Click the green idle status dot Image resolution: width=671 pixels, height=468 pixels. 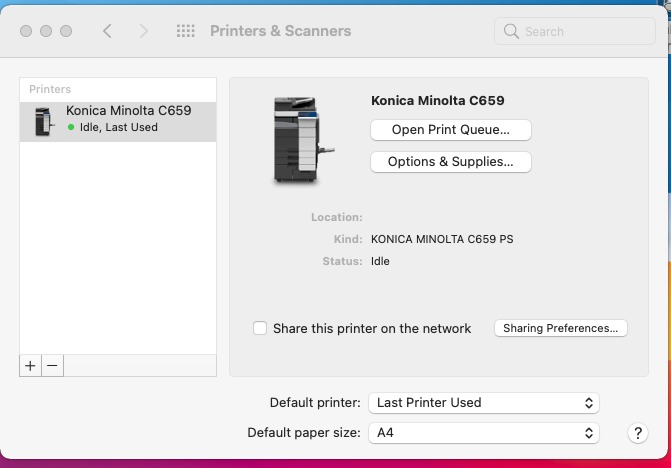point(71,128)
